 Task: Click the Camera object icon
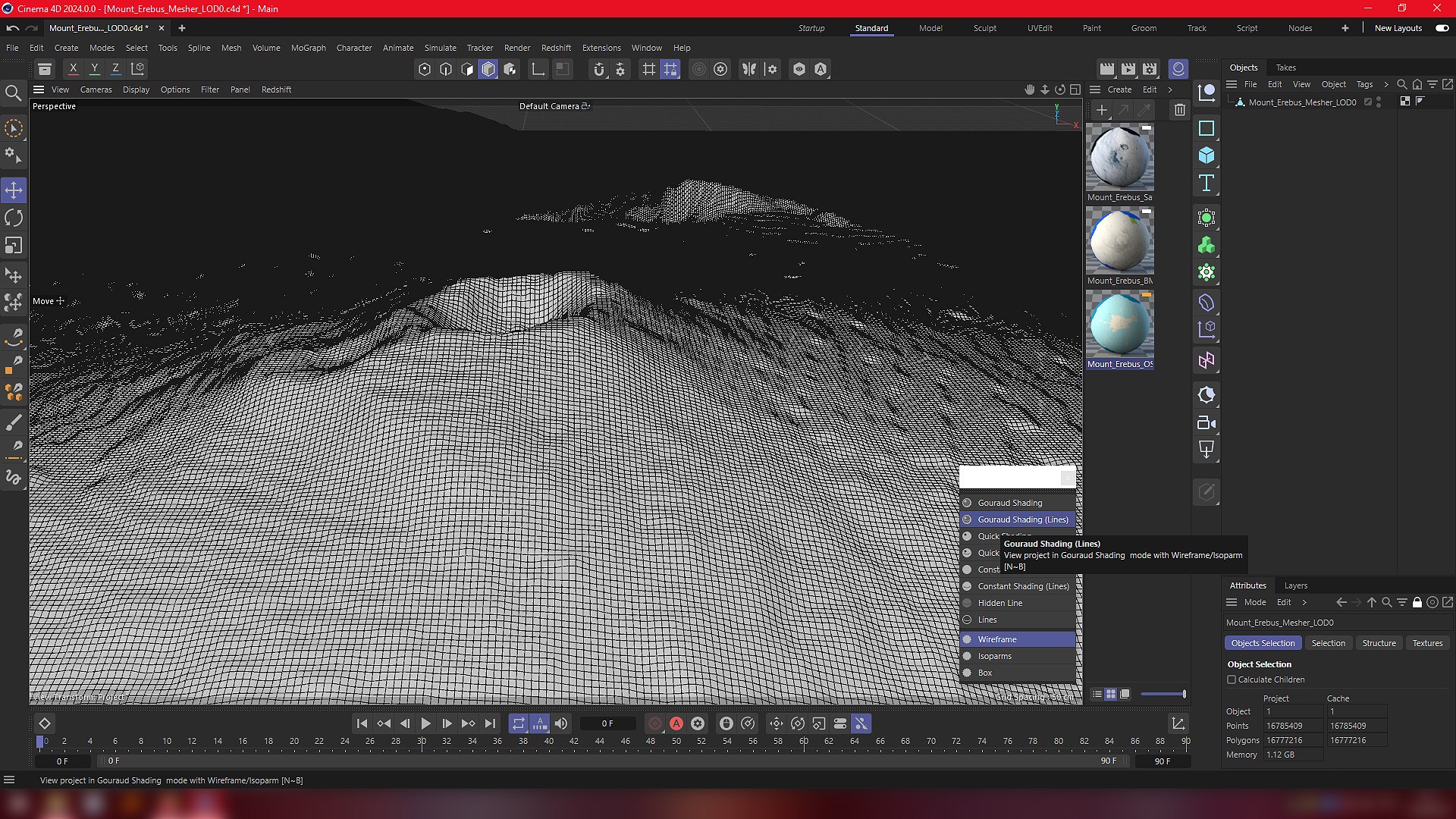pyautogui.click(x=1207, y=423)
